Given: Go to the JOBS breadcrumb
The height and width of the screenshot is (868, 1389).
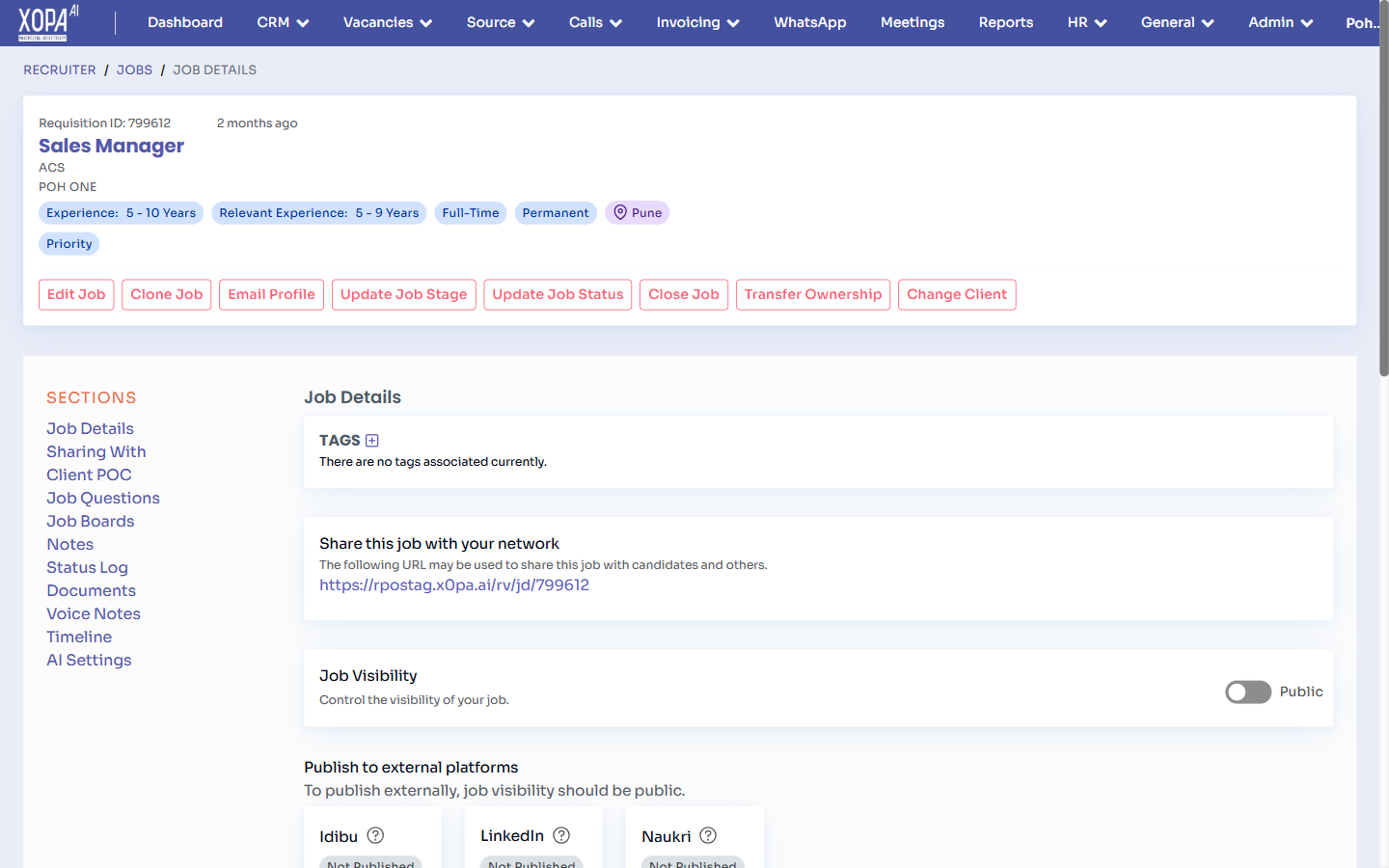Looking at the screenshot, I should click(134, 70).
